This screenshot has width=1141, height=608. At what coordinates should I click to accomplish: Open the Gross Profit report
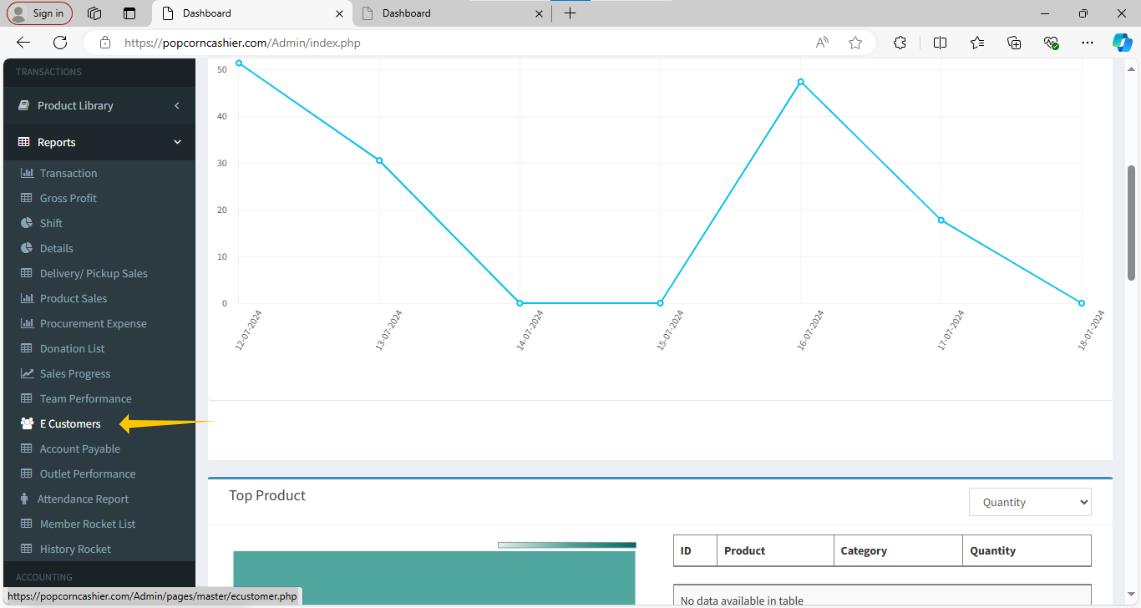pyautogui.click(x=68, y=198)
